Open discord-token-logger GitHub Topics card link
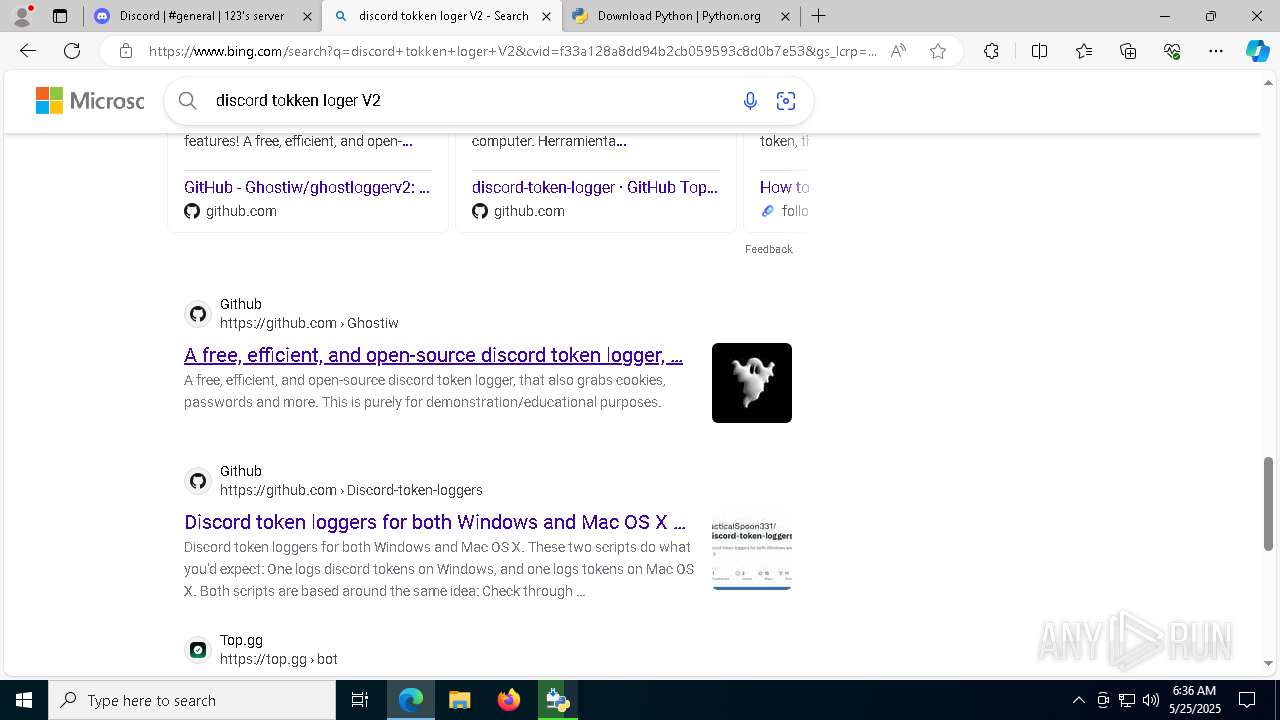The image size is (1280, 720). pyautogui.click(x=595, y=187)
